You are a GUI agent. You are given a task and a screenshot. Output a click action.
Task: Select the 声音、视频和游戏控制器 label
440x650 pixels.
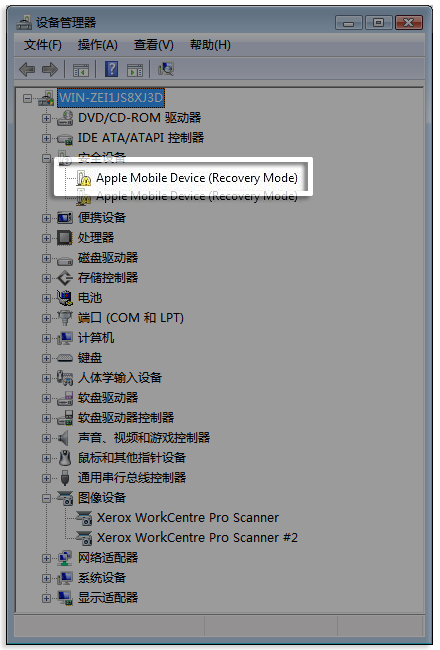pos(143,438)
